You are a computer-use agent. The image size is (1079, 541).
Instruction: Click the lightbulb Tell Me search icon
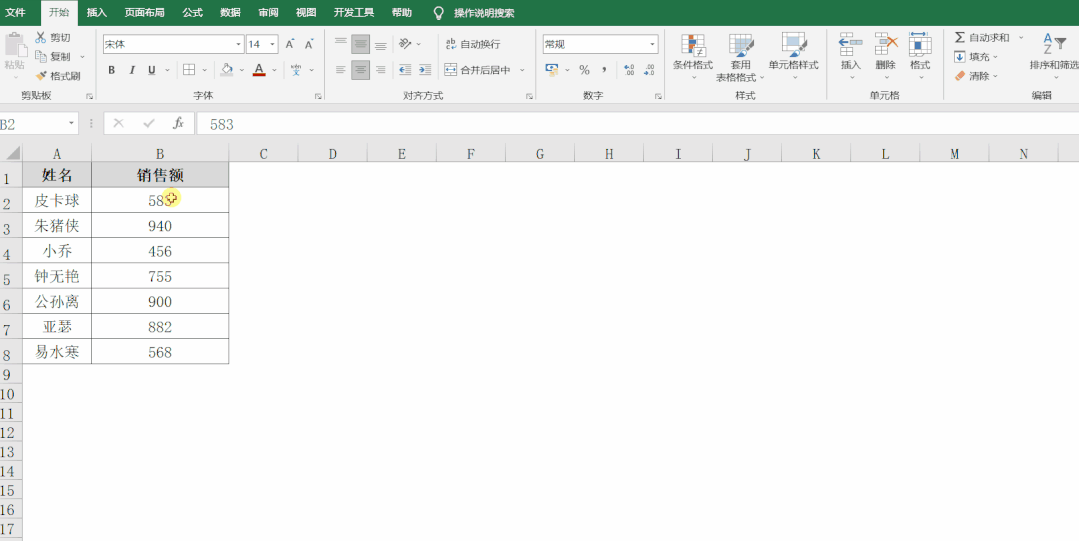[438, 13]
